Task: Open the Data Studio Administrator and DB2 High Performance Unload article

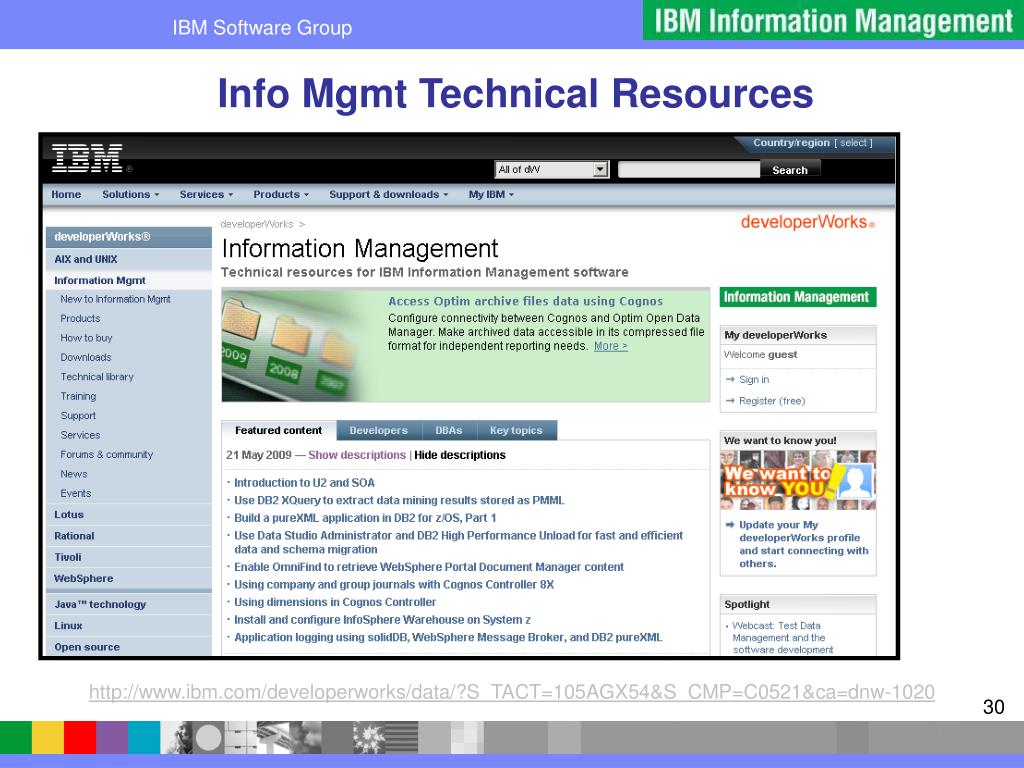Action: [458, 543]
